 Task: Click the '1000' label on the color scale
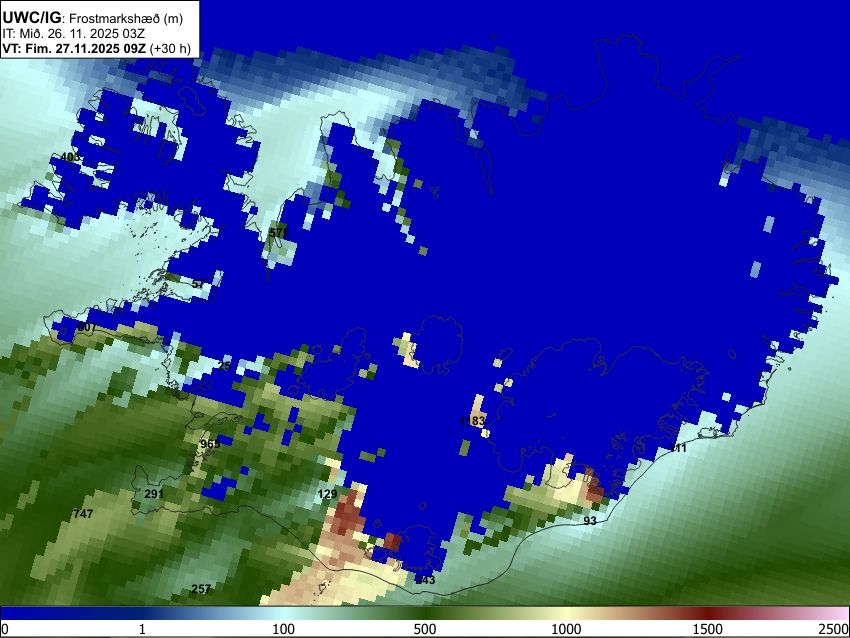566,629
